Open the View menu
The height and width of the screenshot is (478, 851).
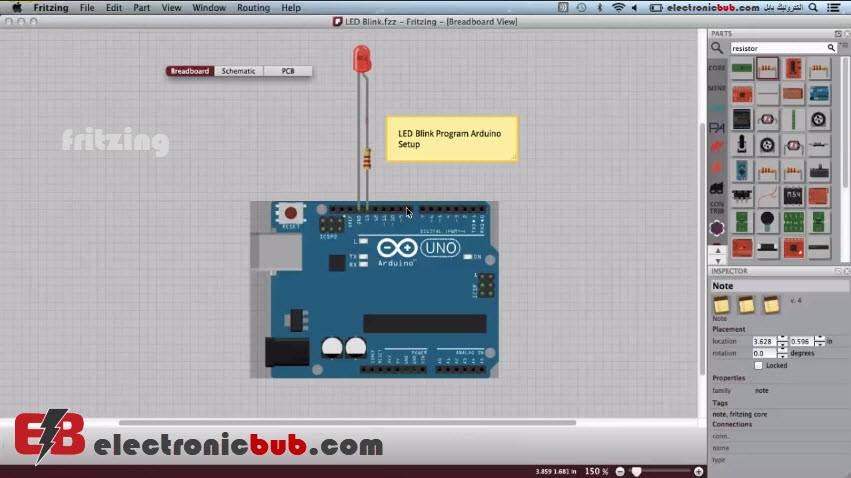coord(171,8)
